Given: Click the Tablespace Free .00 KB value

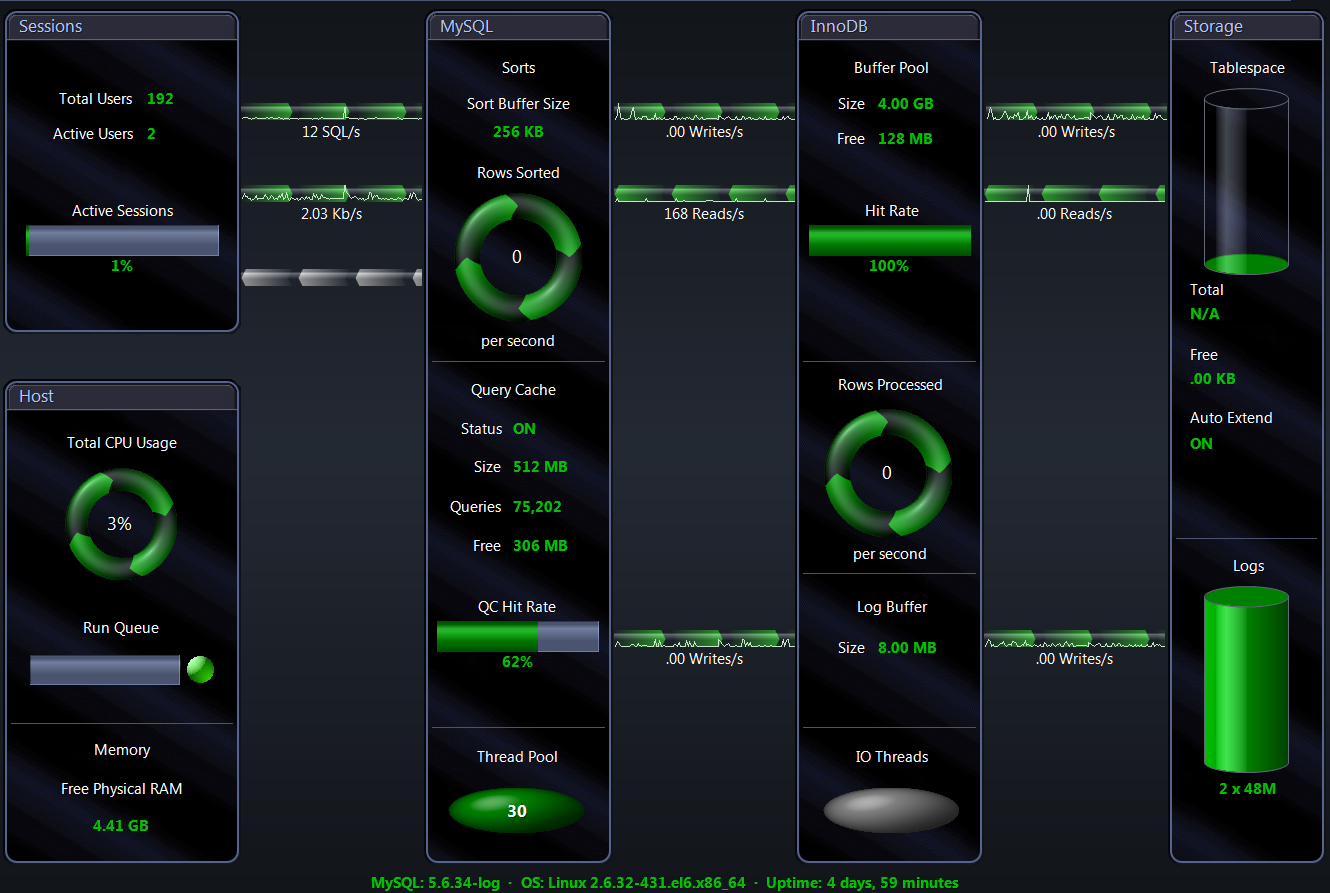Looking at the screenshot, I should (x=1213, y=379).
